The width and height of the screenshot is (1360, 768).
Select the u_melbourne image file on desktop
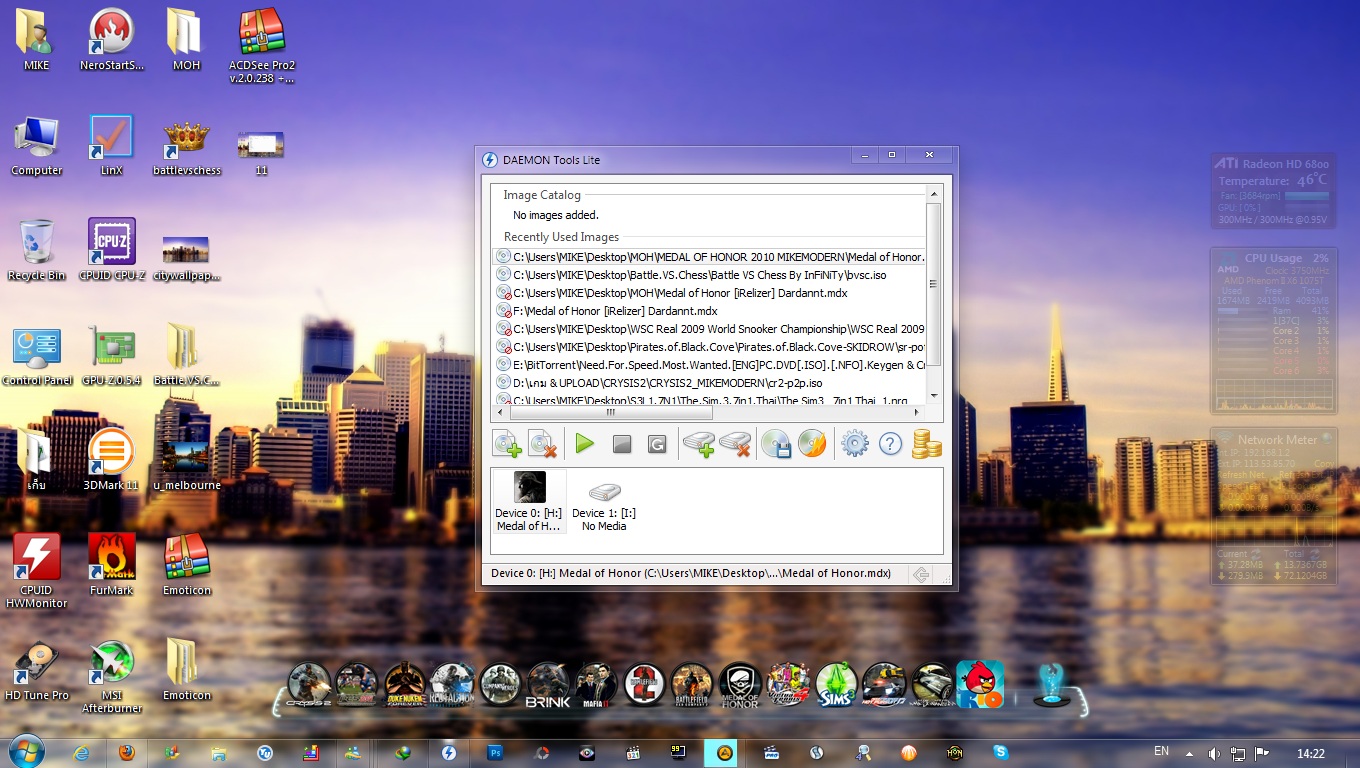[186, 465]
